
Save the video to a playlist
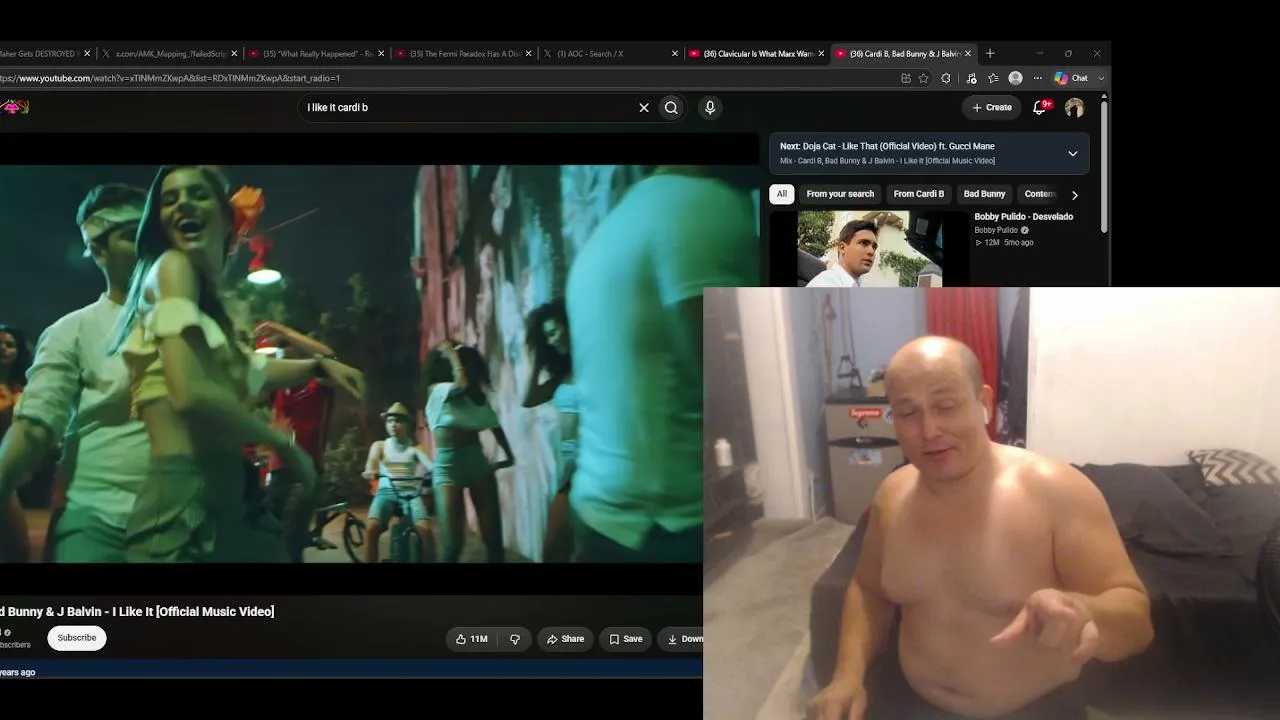pos(626,639)
